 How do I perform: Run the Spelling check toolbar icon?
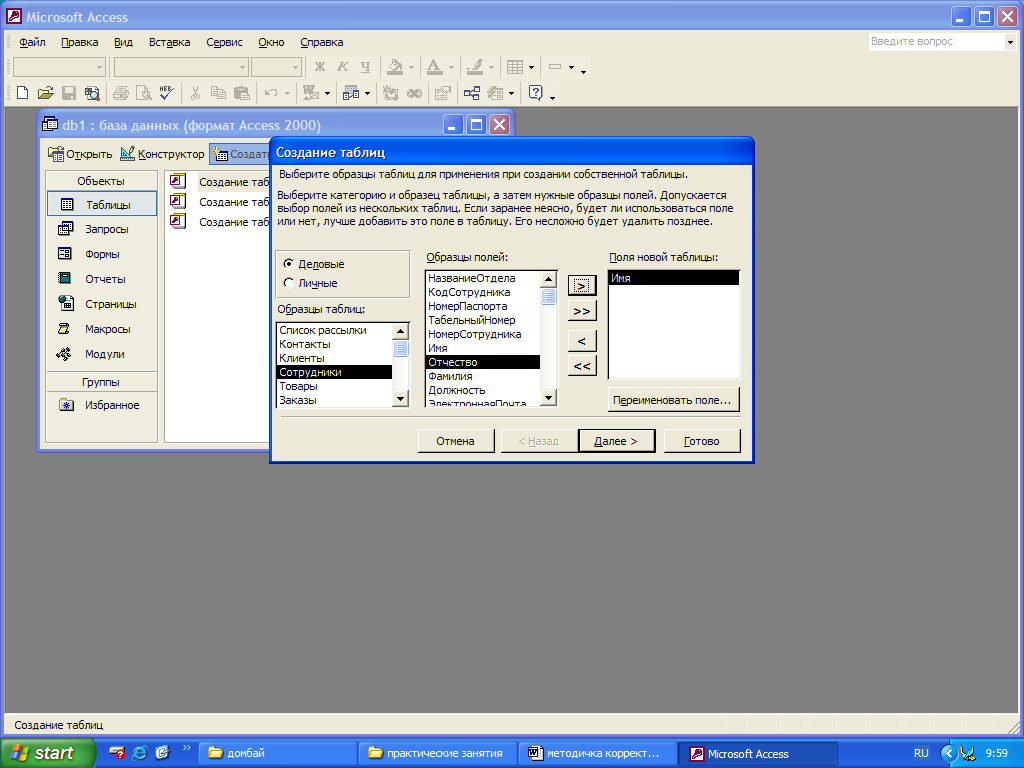pos(167,93)
